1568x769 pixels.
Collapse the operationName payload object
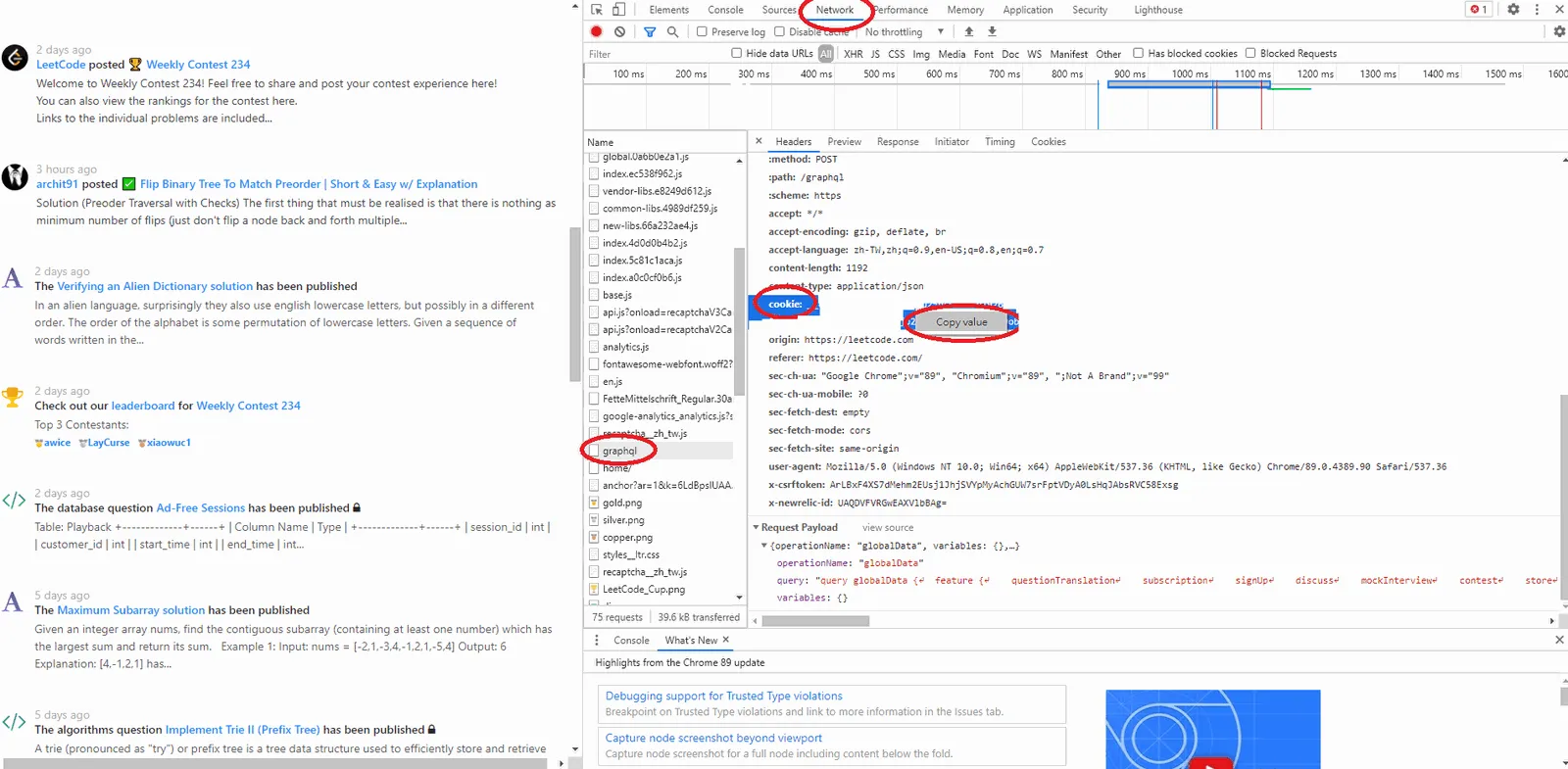point(764,546)
